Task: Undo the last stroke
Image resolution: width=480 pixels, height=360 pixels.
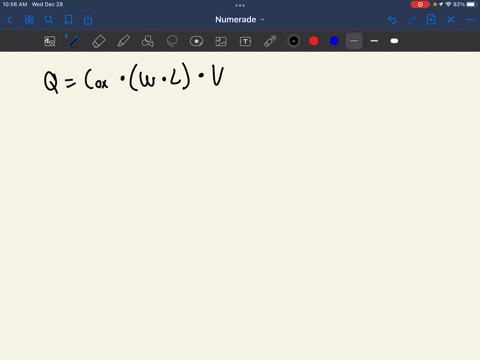Action: tap(392, 20)
